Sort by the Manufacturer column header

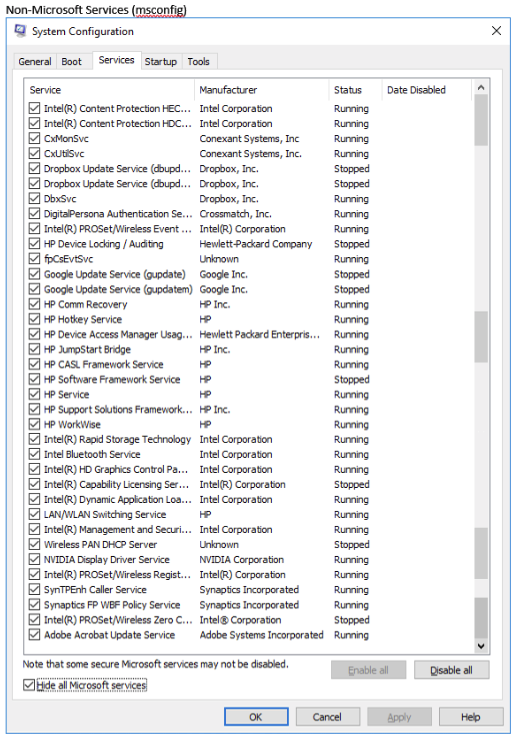pos(261,90)
